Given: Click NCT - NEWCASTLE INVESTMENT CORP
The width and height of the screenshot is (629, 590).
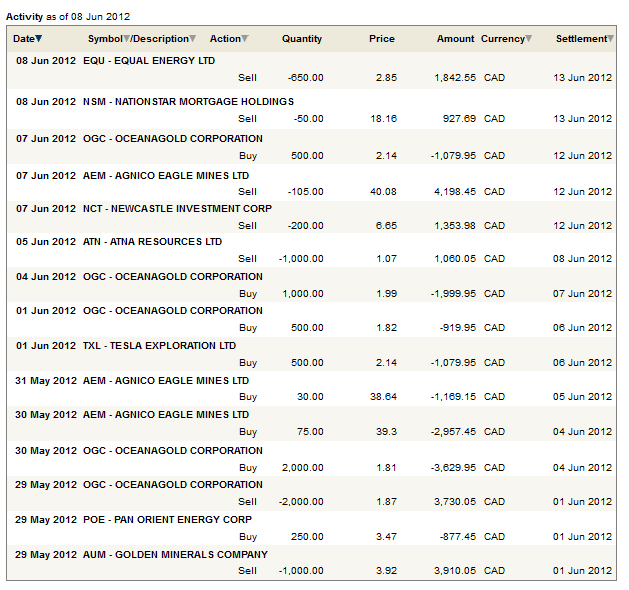Looking at the screenshot, I should click(177, 209).
